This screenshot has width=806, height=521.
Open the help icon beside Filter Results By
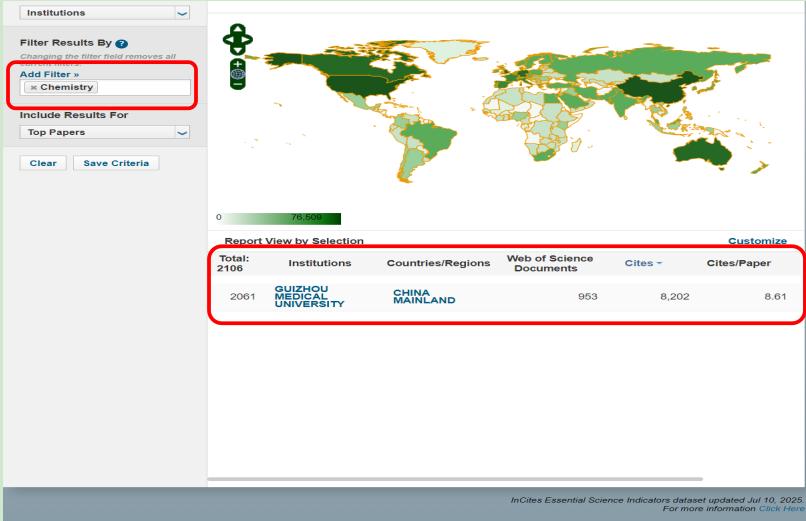coord(121,44)
